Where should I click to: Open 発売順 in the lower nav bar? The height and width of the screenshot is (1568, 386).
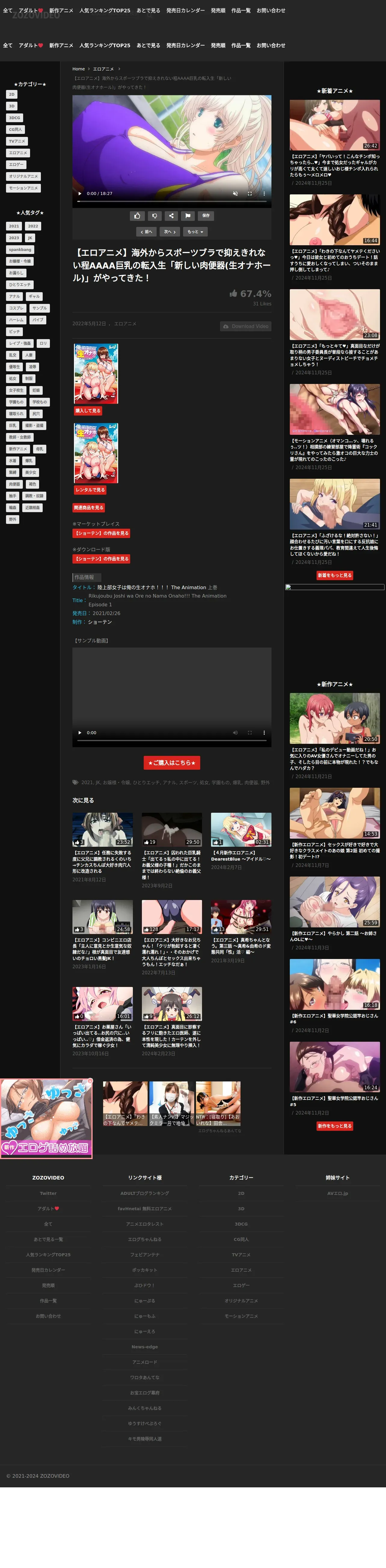218,46
